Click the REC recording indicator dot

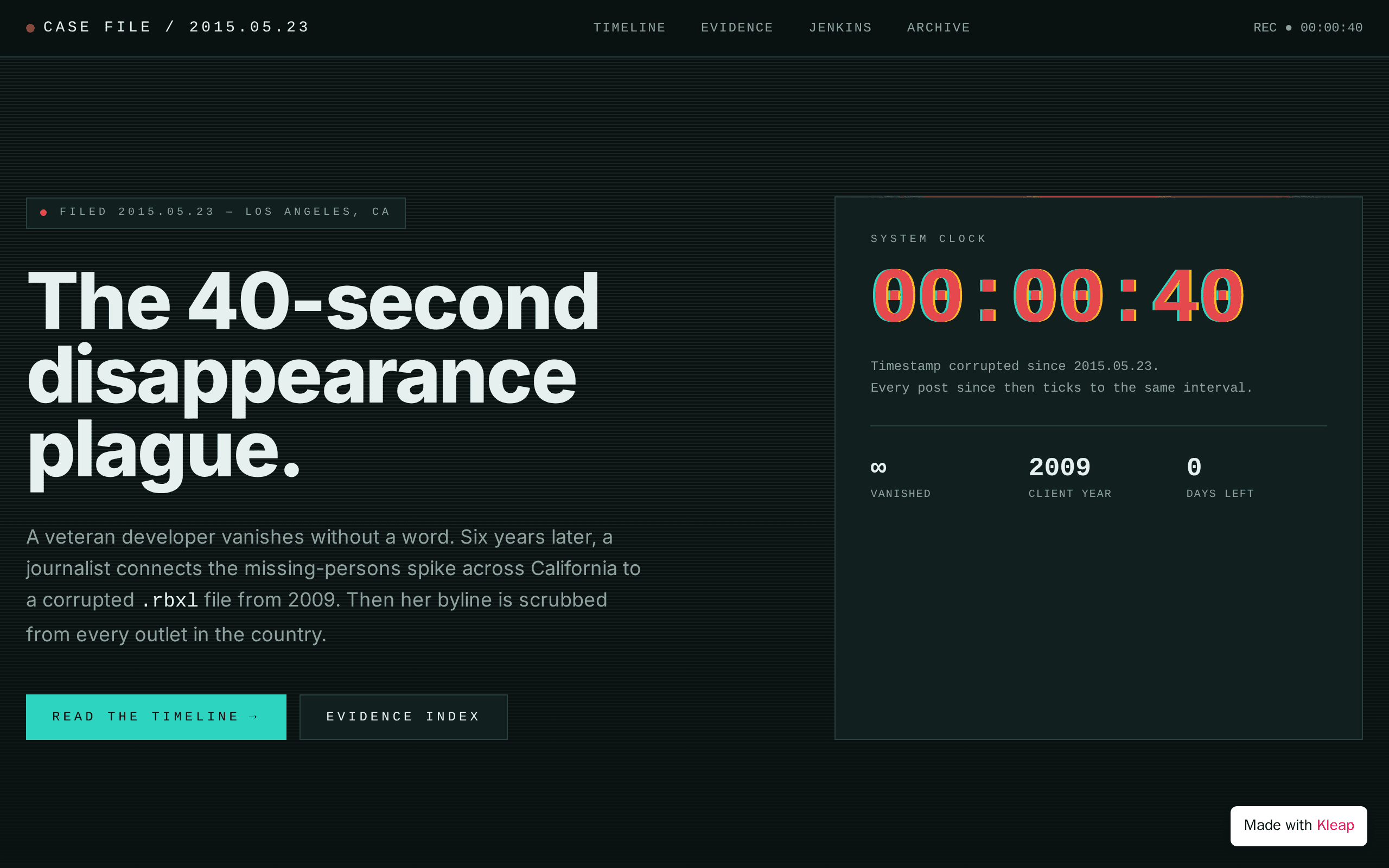pos(1289,28)
